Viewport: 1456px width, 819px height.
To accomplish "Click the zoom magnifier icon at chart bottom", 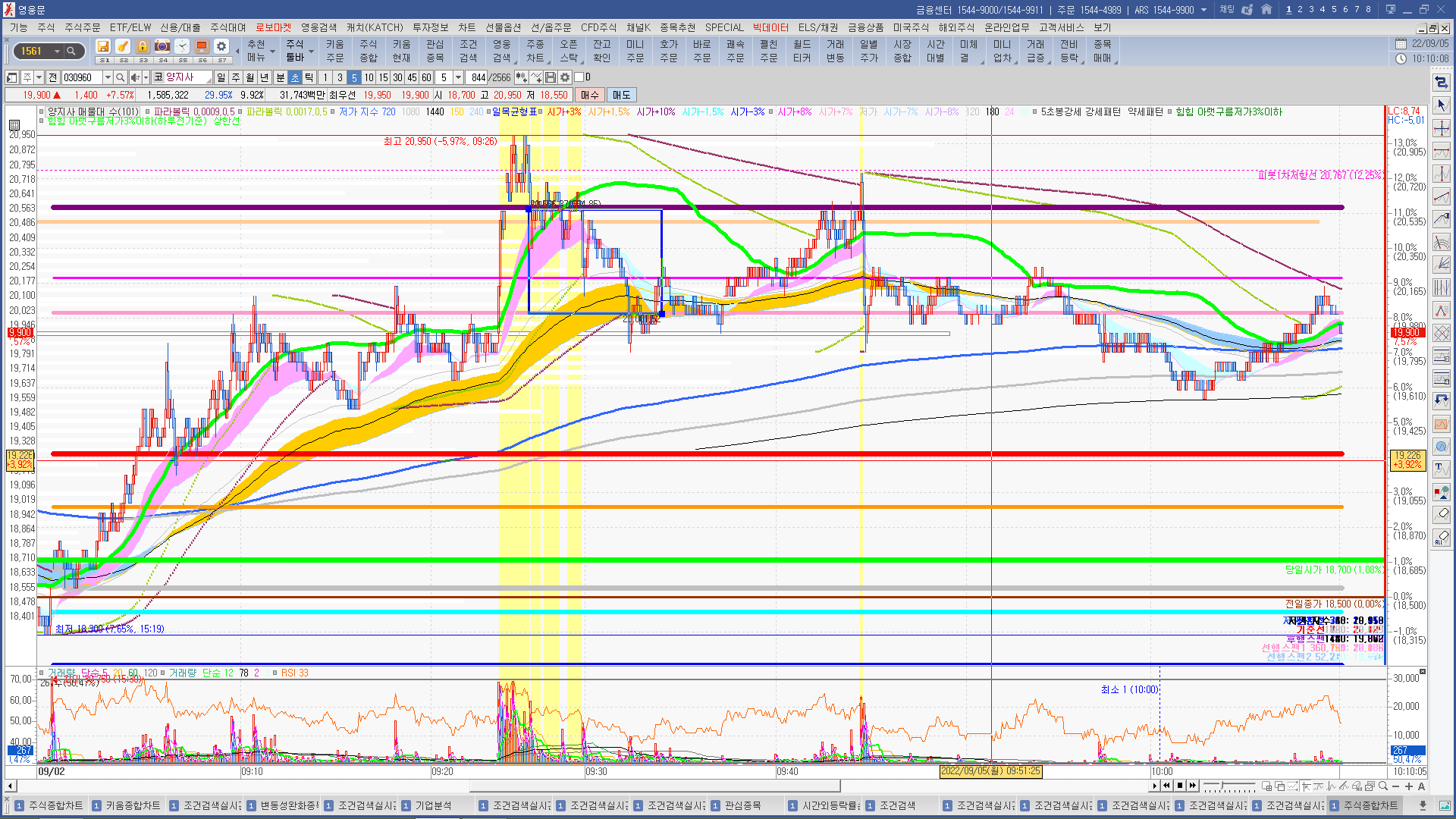I will [x=1382, y=786].
